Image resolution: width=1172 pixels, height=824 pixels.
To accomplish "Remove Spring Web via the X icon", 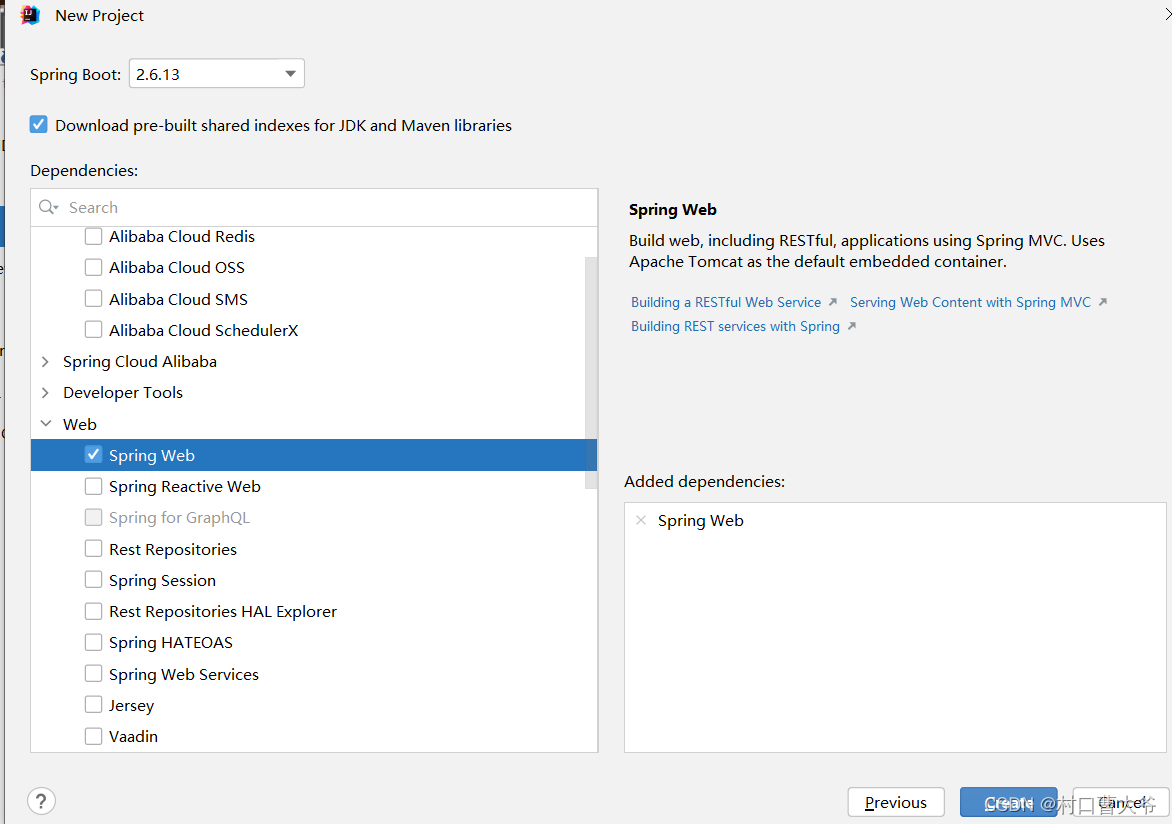I will click(641, 520).
